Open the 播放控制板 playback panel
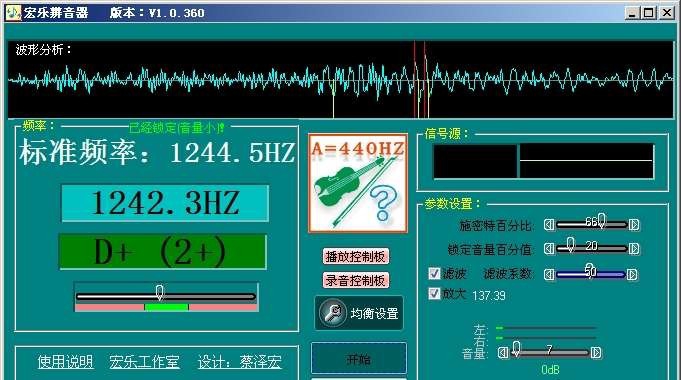The width and height of the screenshot is (681, 380). click(x=356, y=257)
